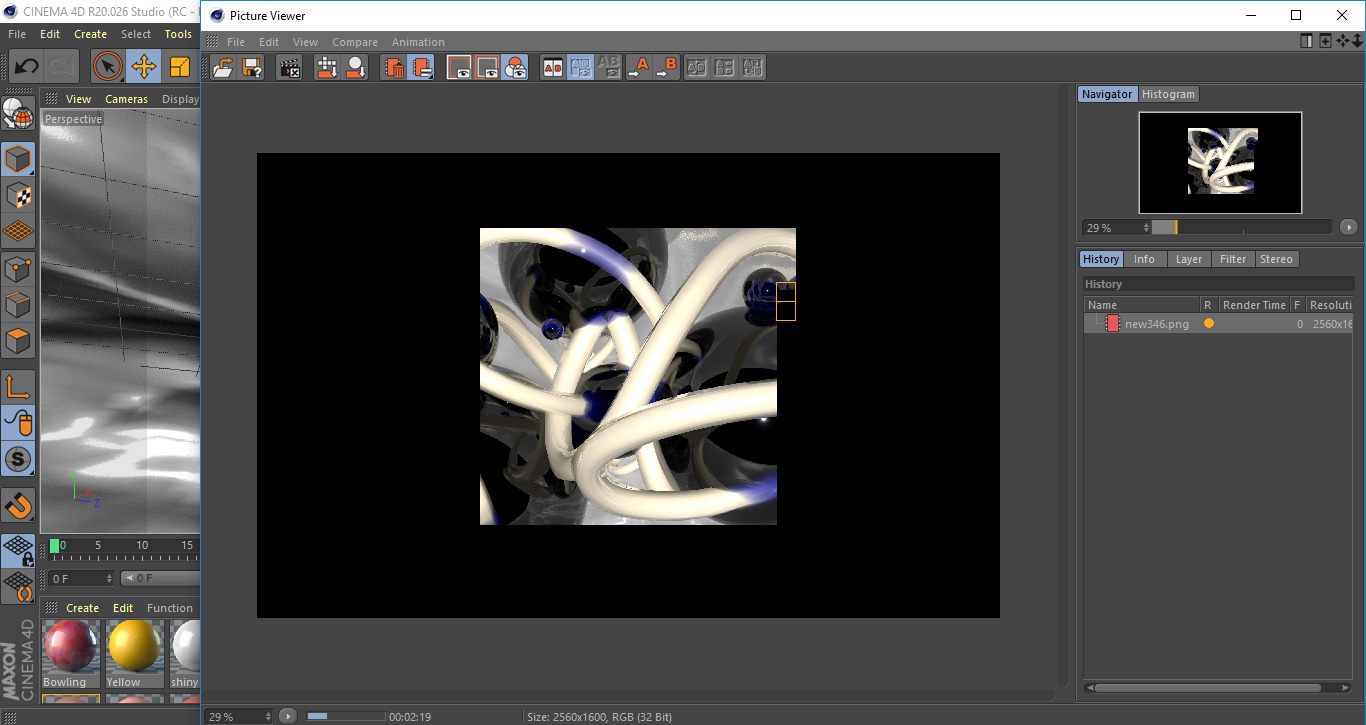Click render progress bar at bottom

[346, 716]
